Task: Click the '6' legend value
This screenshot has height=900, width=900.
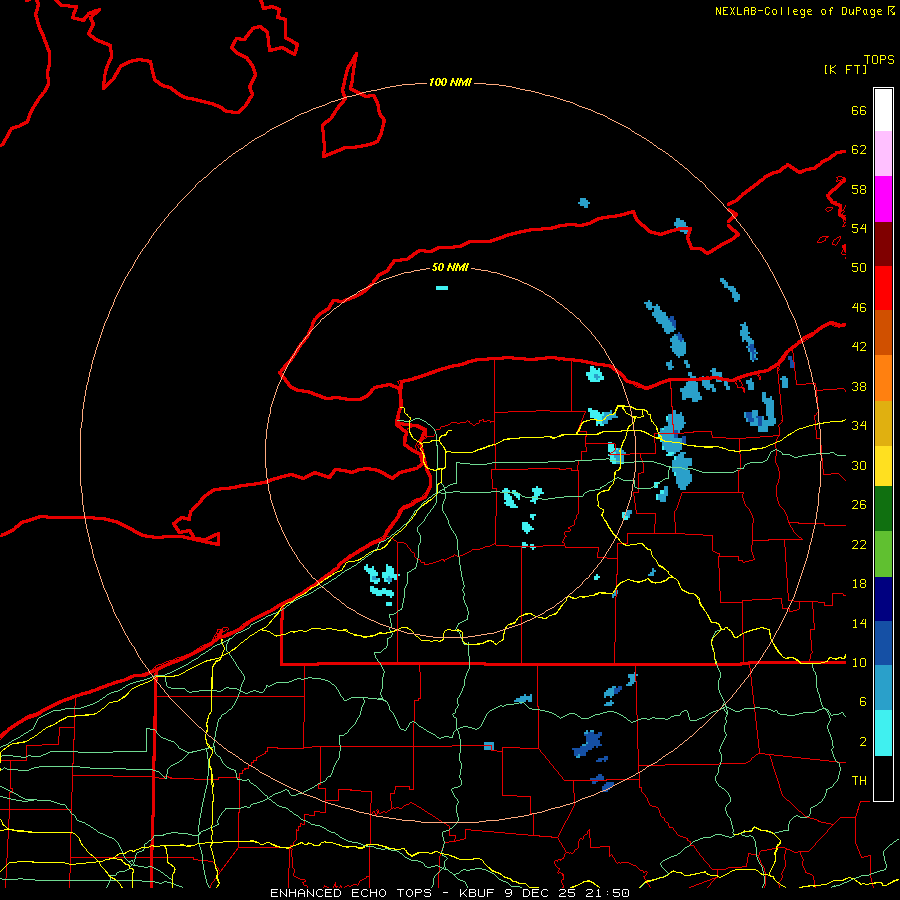Action: [x=863, y=702]
